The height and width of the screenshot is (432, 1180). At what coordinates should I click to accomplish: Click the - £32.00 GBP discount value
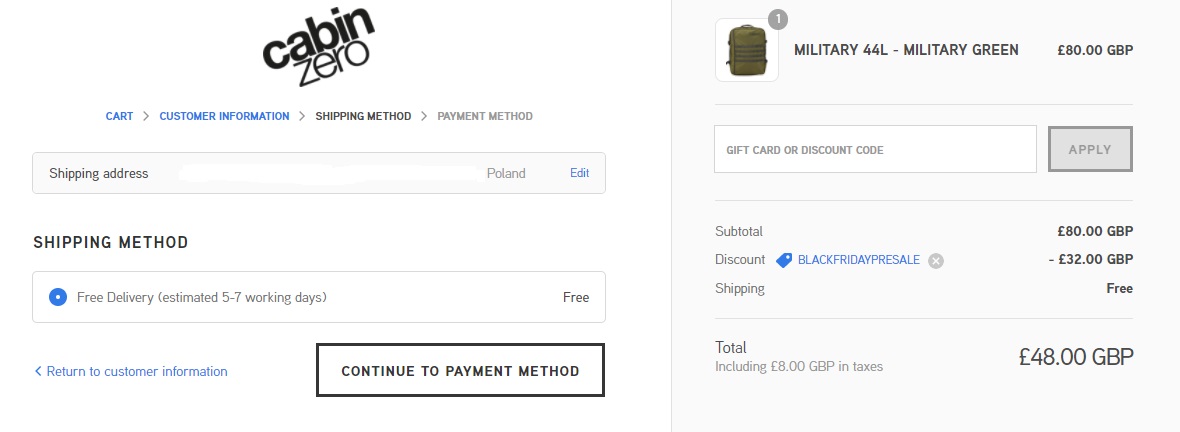(1090, 260)
